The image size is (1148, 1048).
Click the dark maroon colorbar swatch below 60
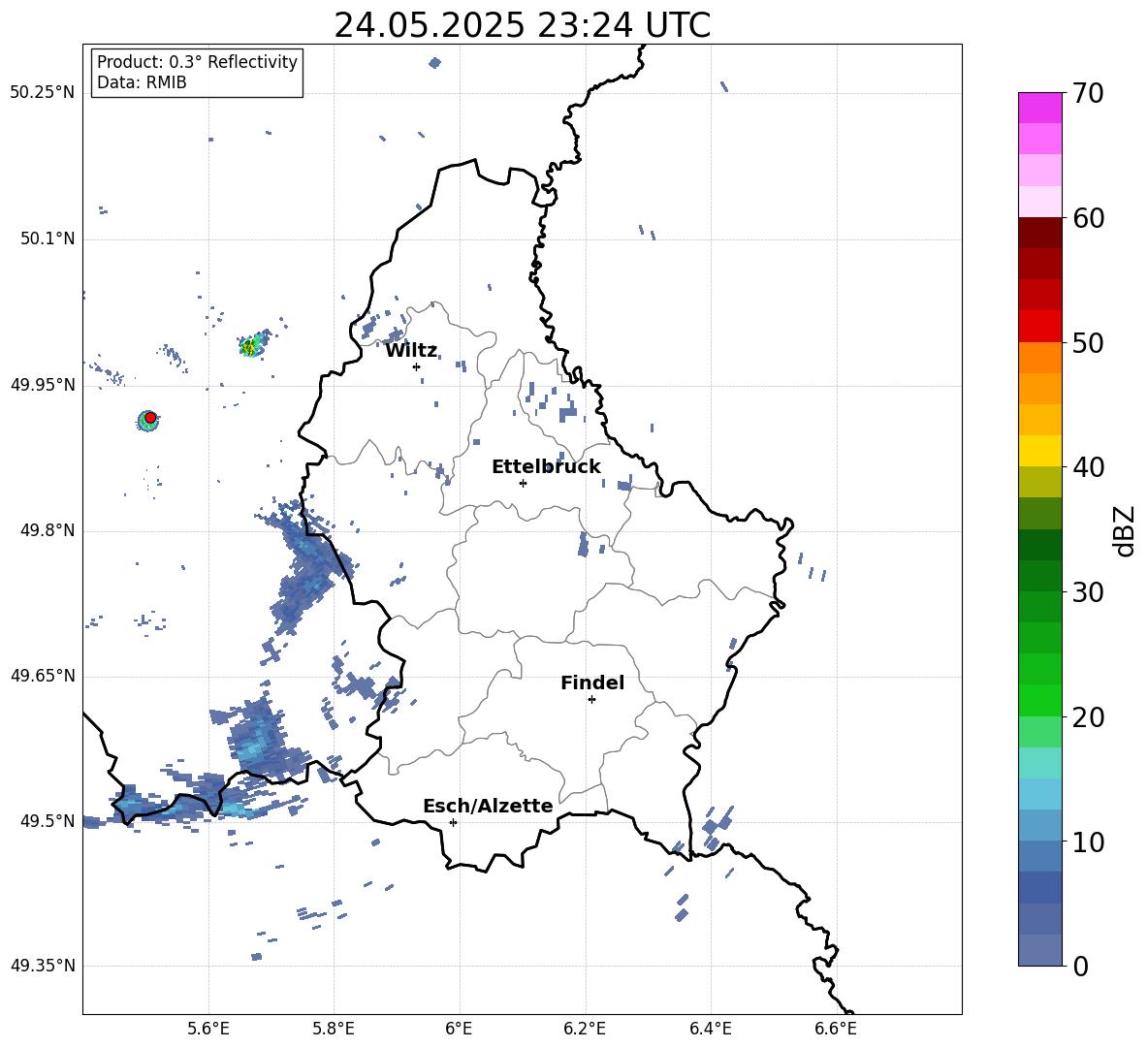pos(1039,233)
